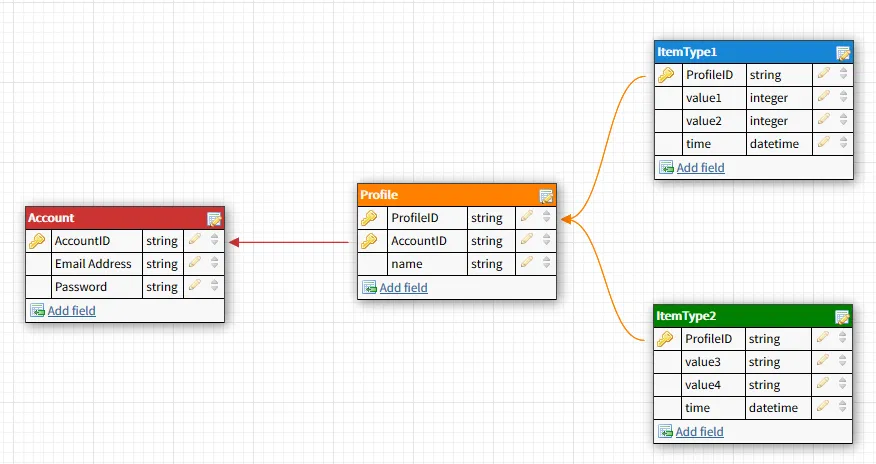The width and height of the screenshot is (876, 464).
Task: Click the key icon beside Account's AccountID
Action: tap(37, 241)
